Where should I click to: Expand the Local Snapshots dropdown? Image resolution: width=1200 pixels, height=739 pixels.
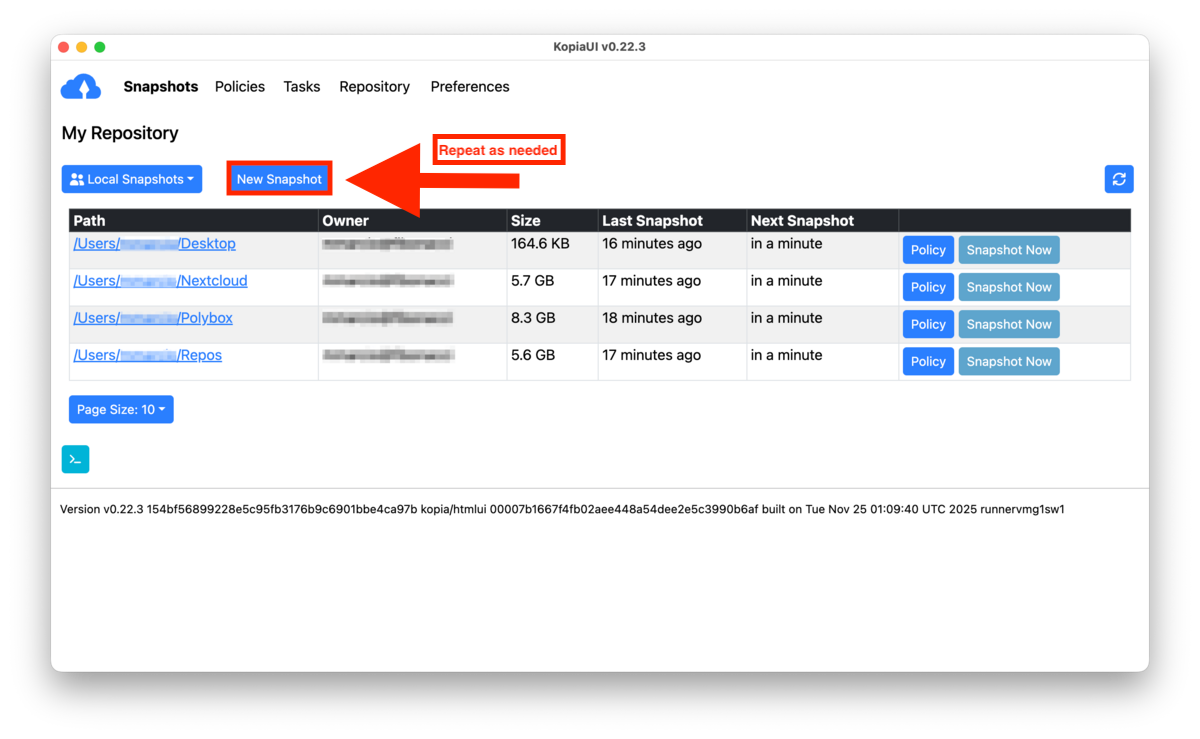(132, 179)
